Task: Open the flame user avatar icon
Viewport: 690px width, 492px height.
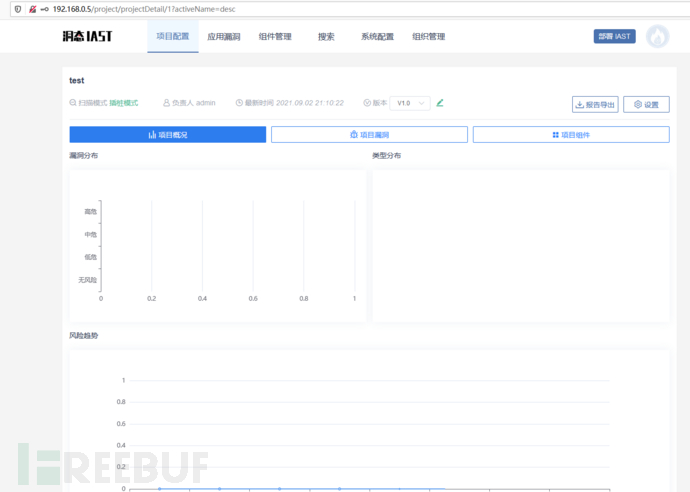Action: tap(657, 37)
